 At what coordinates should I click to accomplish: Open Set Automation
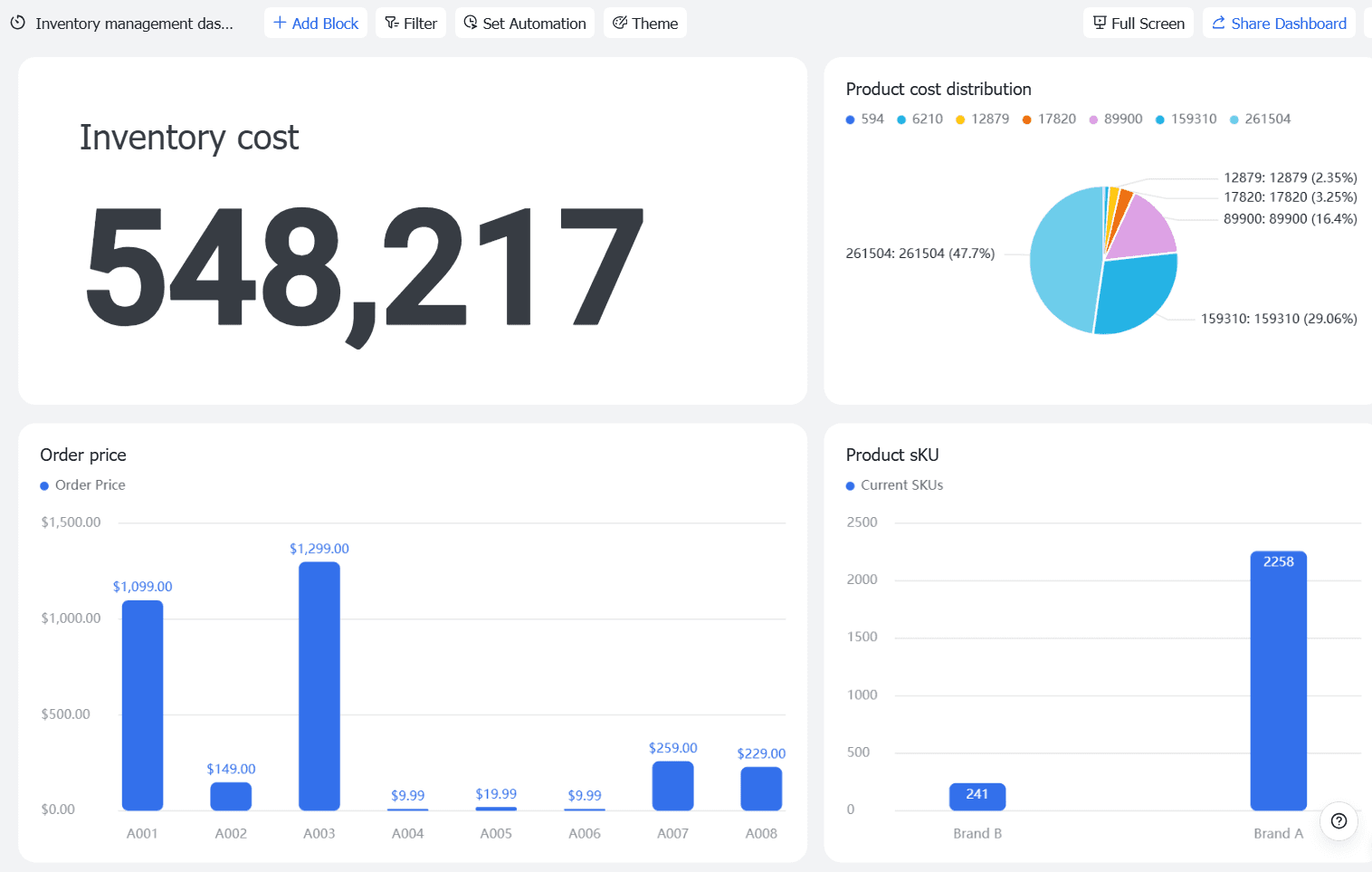(x=525, y=23)
